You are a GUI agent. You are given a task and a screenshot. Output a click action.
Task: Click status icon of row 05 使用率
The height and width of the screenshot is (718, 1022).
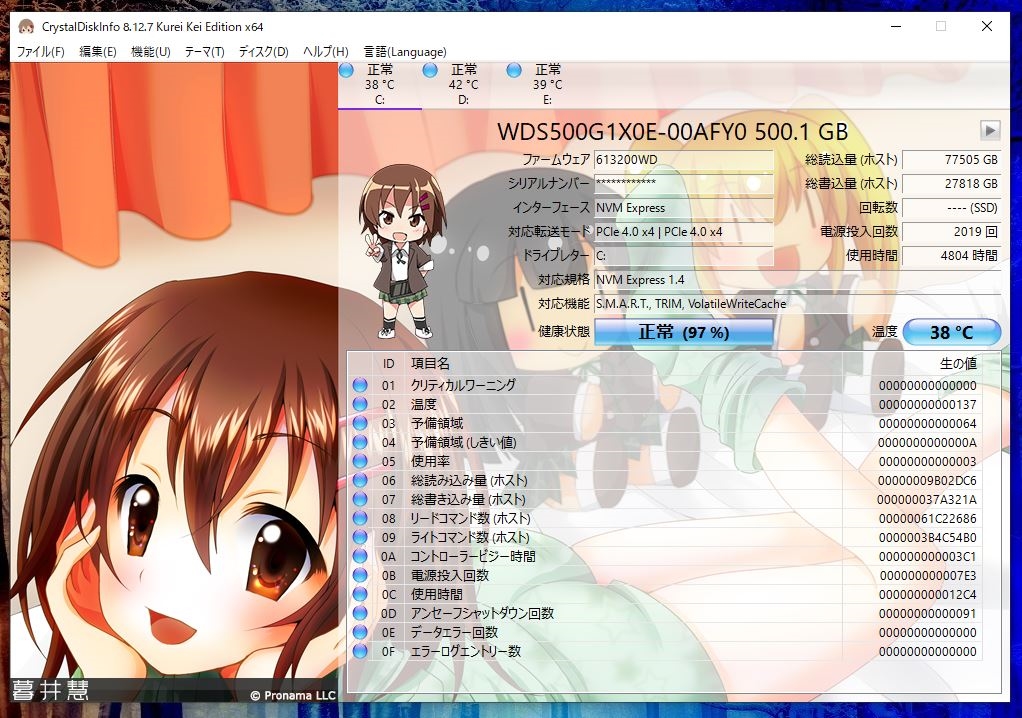click(x=360, y=461)
